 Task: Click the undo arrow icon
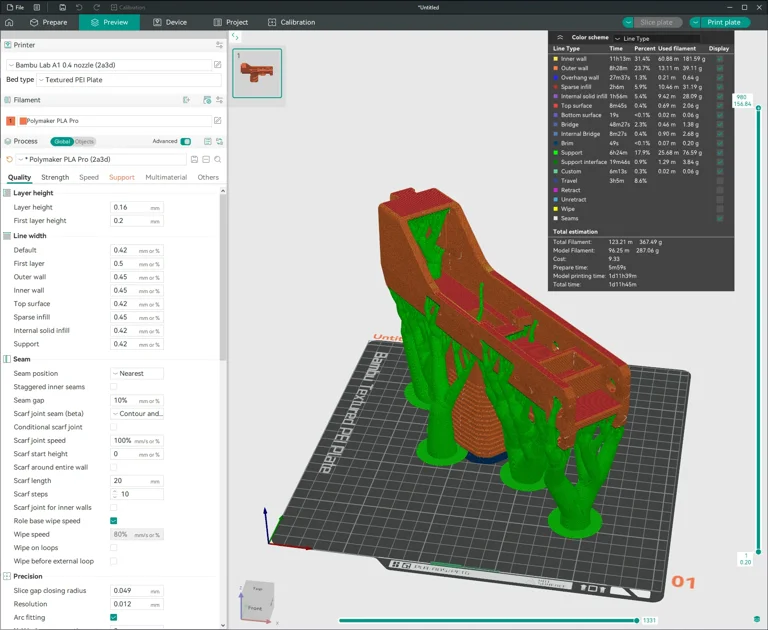point(78,7)
